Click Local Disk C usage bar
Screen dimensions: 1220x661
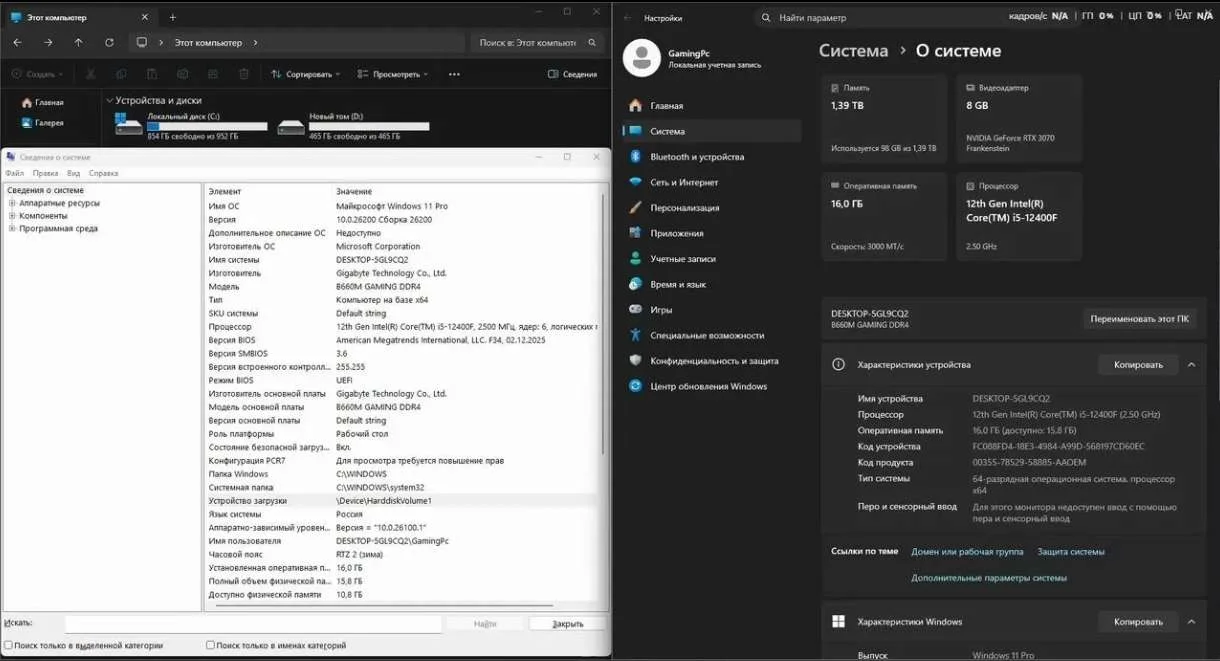207,127
